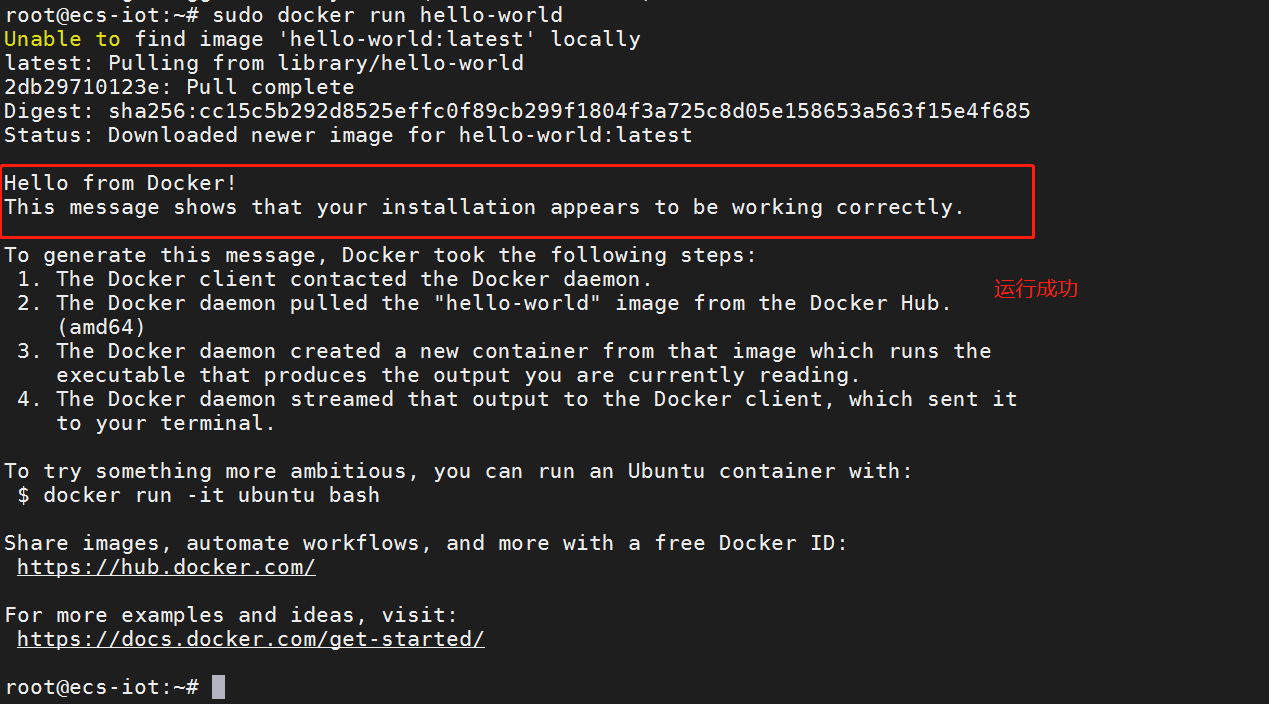1269x704 pixels.
Task: Click the "Hello from Docker!" line
Action: (x=121, y=183)
